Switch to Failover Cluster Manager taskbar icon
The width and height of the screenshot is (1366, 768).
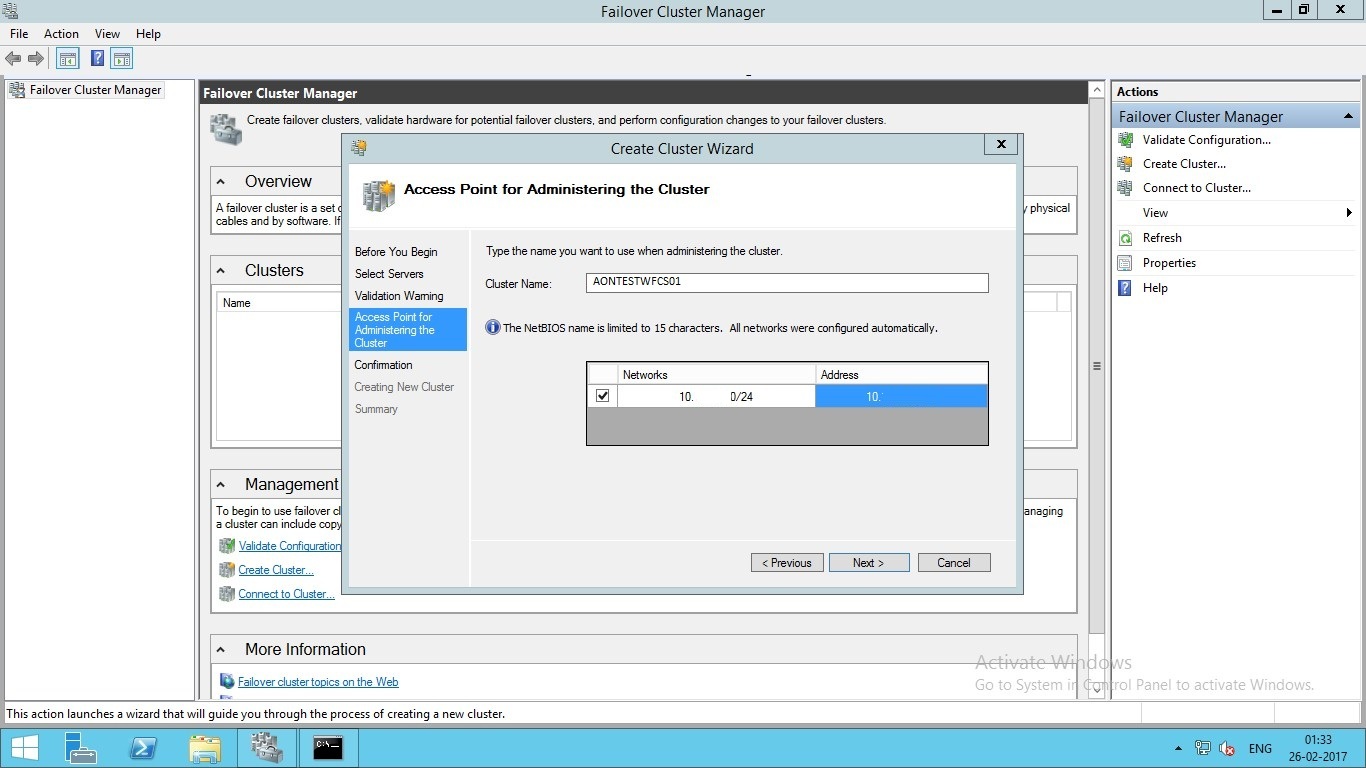(x=267, y=748)
